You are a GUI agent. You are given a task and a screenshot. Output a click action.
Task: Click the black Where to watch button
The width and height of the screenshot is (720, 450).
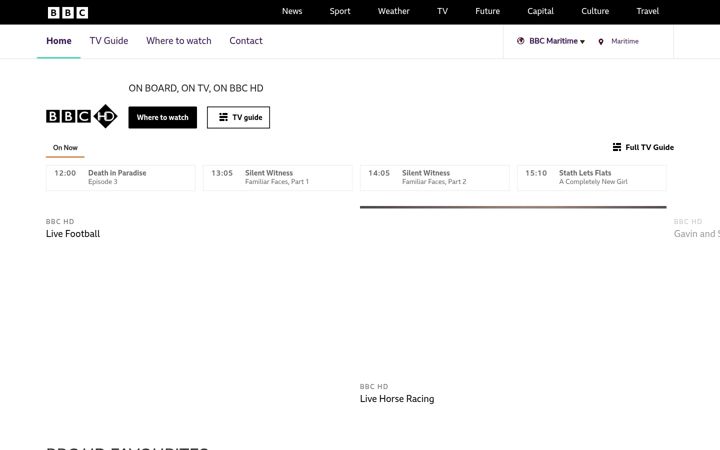point(163,118)
